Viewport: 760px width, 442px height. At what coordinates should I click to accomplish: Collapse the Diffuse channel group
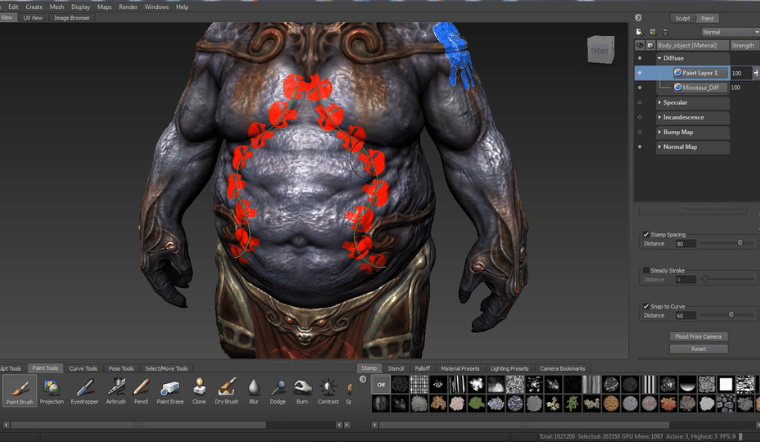(659, 58)
